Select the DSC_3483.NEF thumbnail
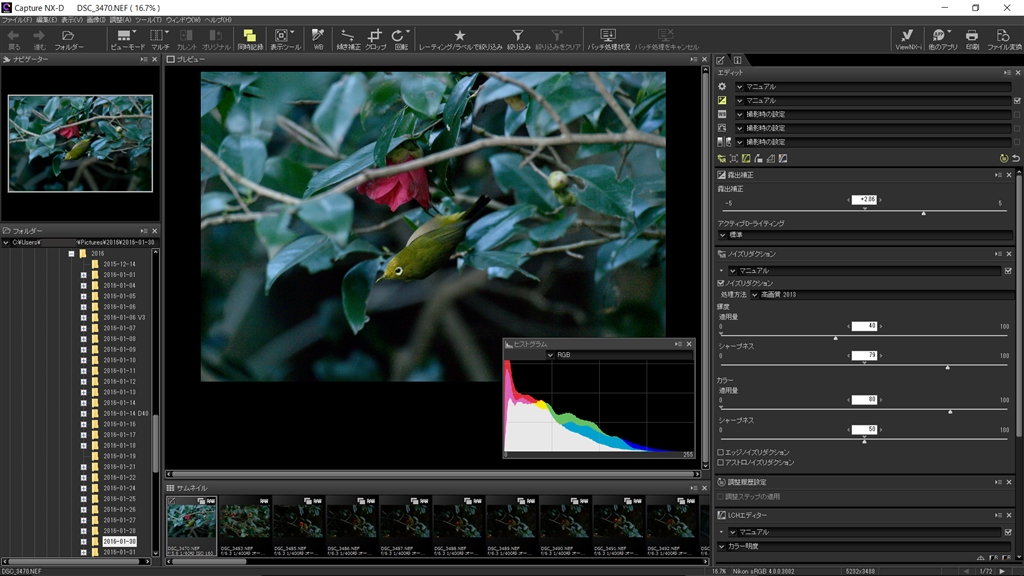This screenshot has width=1024, height=576. tap(245, 520)
